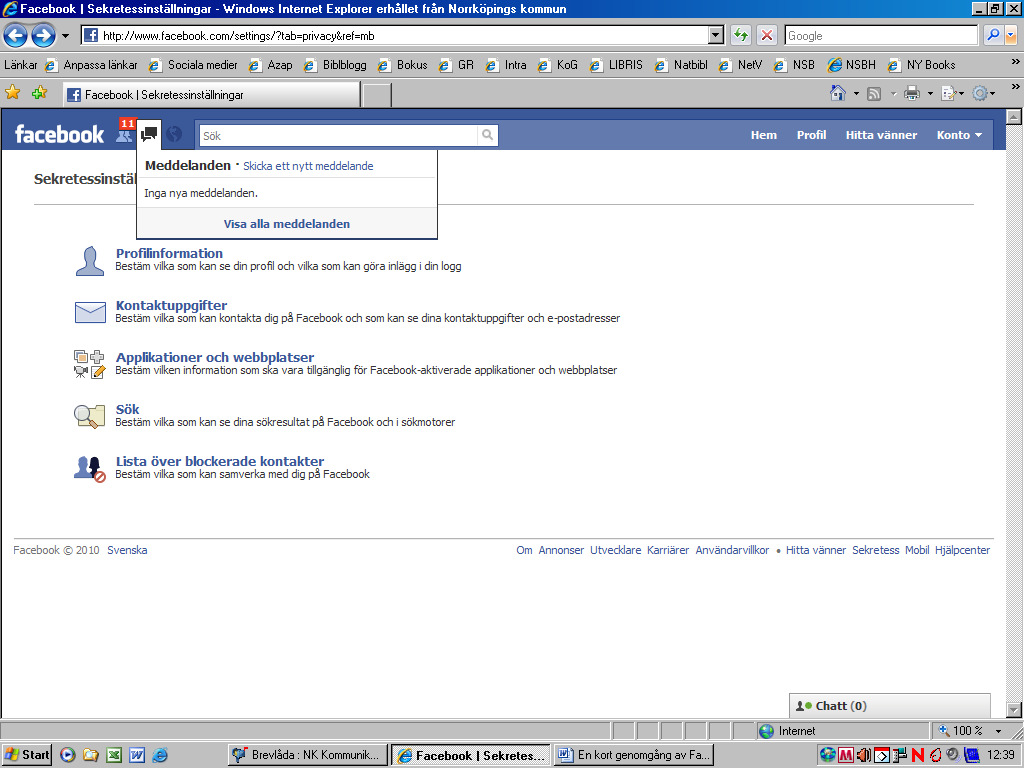Open Profil in Facebook navigation

tap(811, 135)
